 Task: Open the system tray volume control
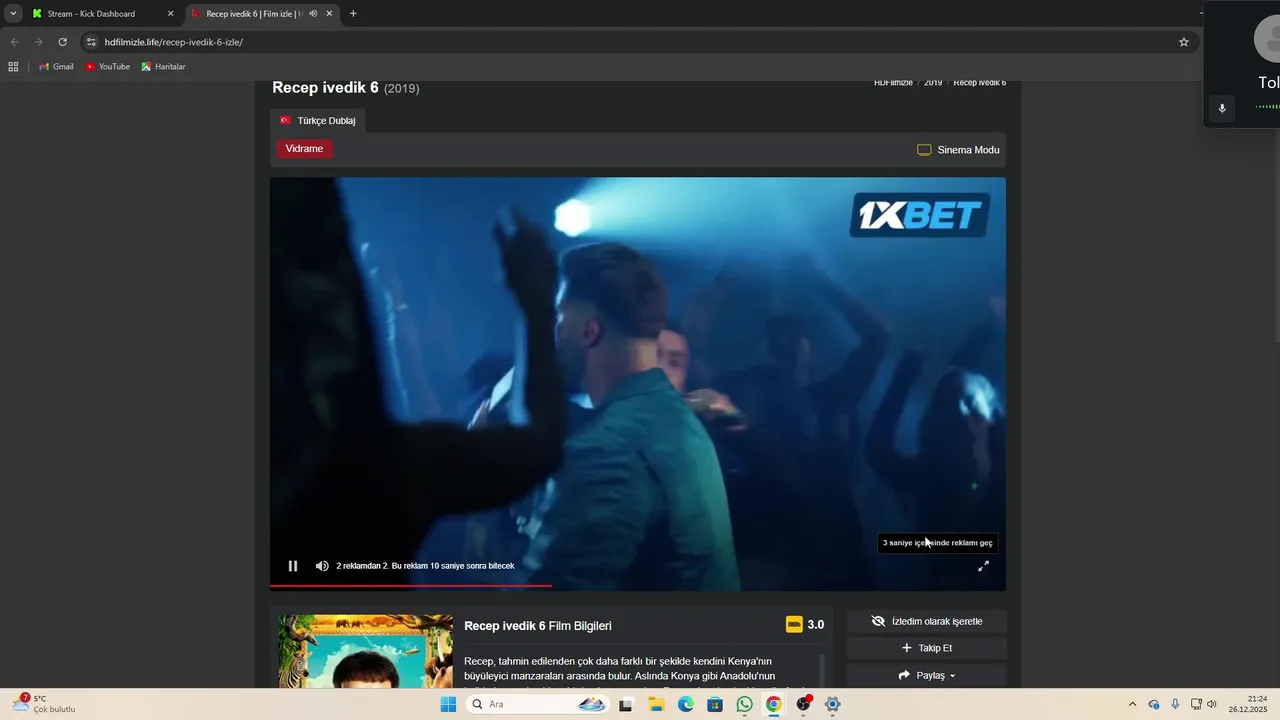[x=1212, y=704]
